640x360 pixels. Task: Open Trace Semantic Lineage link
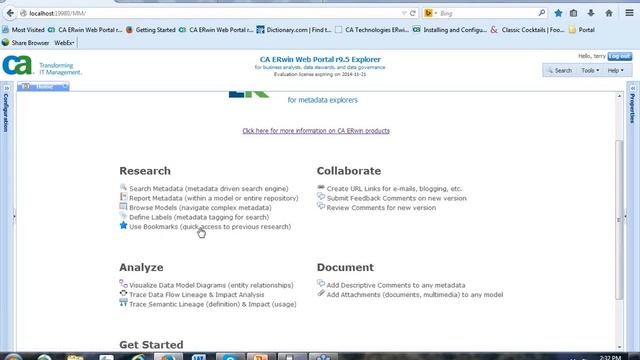click(x=213, y=304)
